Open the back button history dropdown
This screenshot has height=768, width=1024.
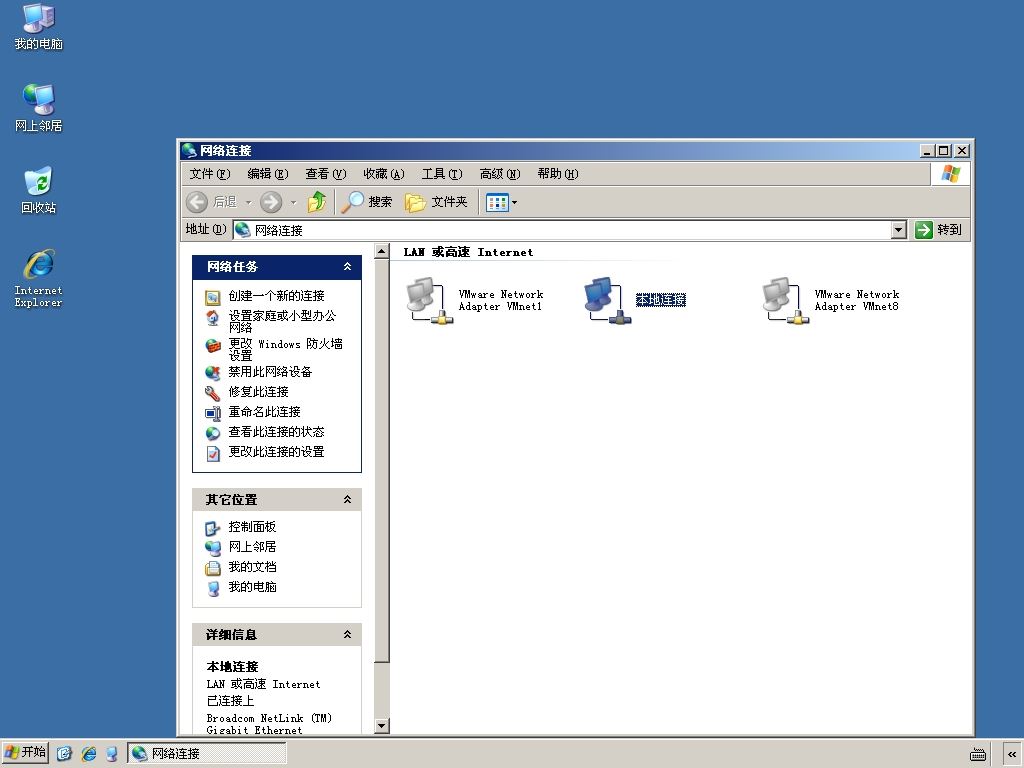coord(248,202)
